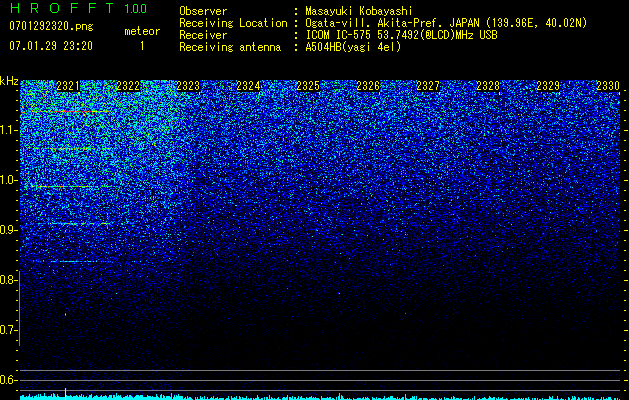Click the 2330 time marker
The width and height of the screenshot is (629, 400).
(x=608, y=86)
